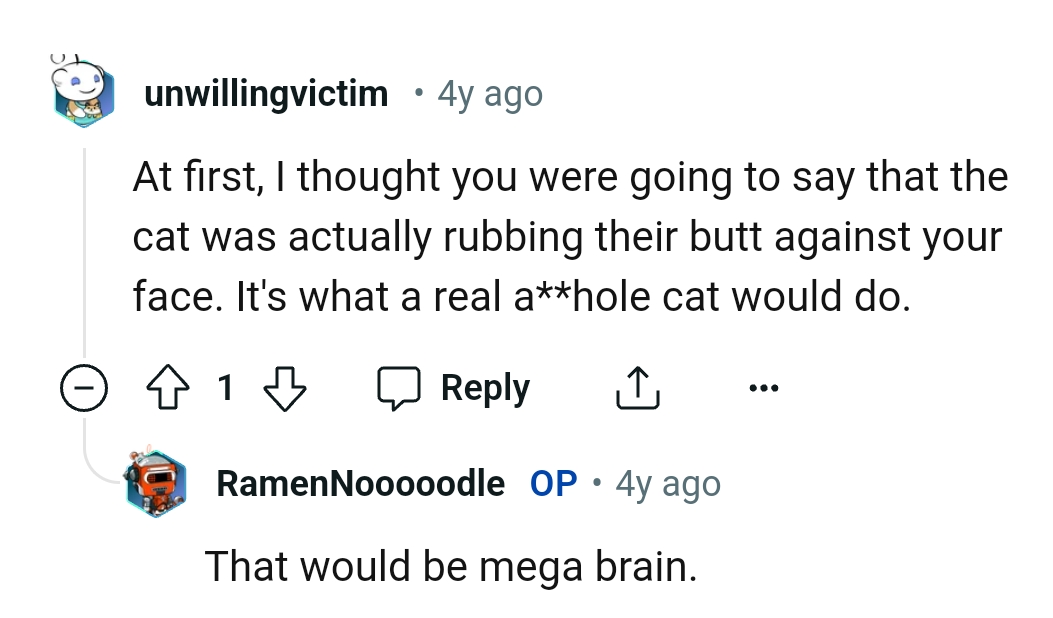1053x618 pixels.
Task: Click the upvote arrow next to the vote count
Action: click(x=168, y=387)
